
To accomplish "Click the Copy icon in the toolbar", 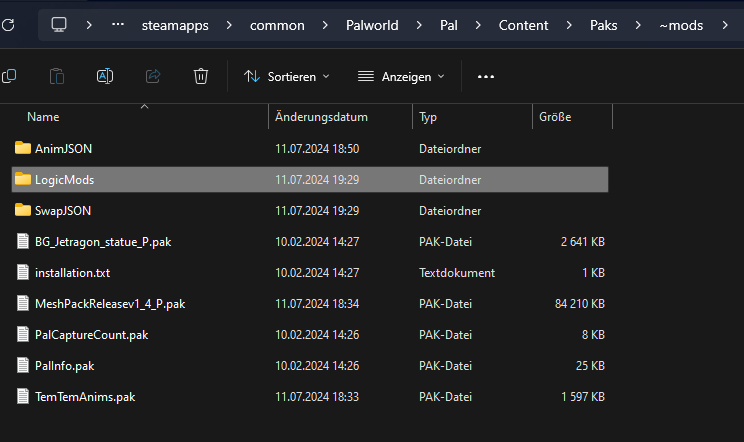I will [9, 76].
